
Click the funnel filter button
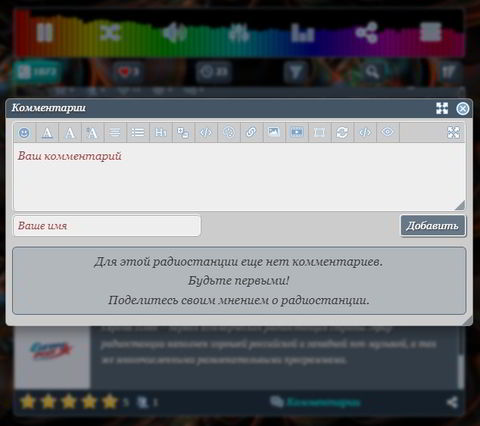click(x=295, y=72)
